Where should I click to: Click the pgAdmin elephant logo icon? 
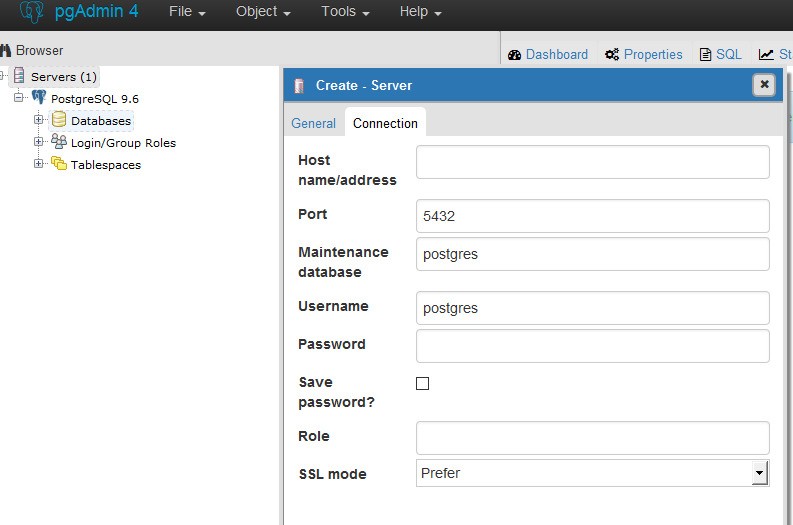coord(31,11)
